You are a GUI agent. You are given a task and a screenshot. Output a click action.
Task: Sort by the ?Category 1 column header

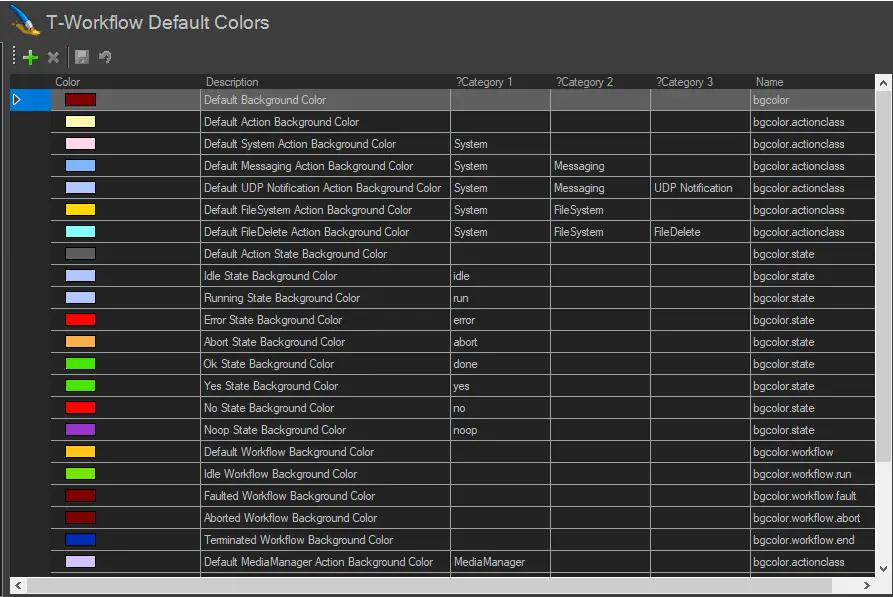click(484, 82)
